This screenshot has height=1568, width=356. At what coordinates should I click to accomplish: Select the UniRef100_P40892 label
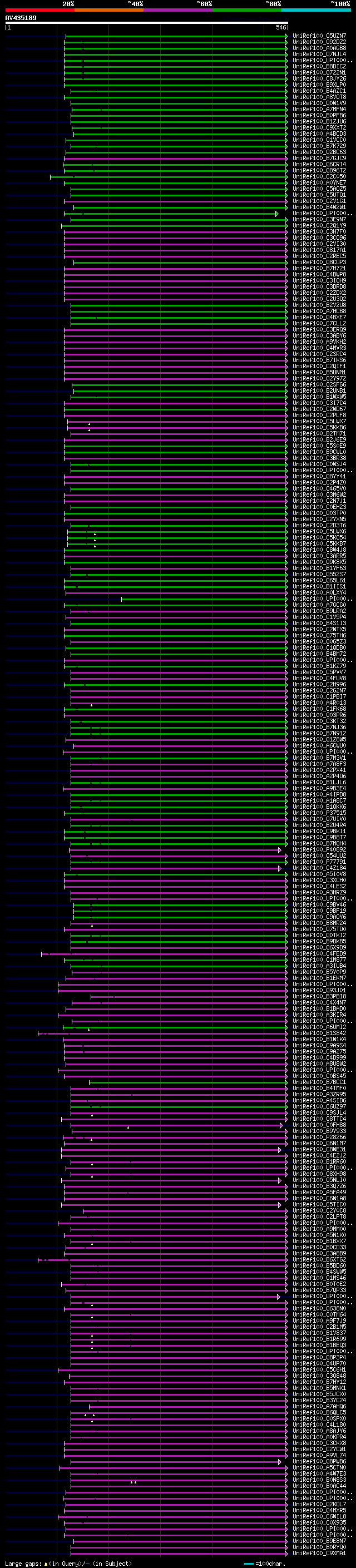319,850
